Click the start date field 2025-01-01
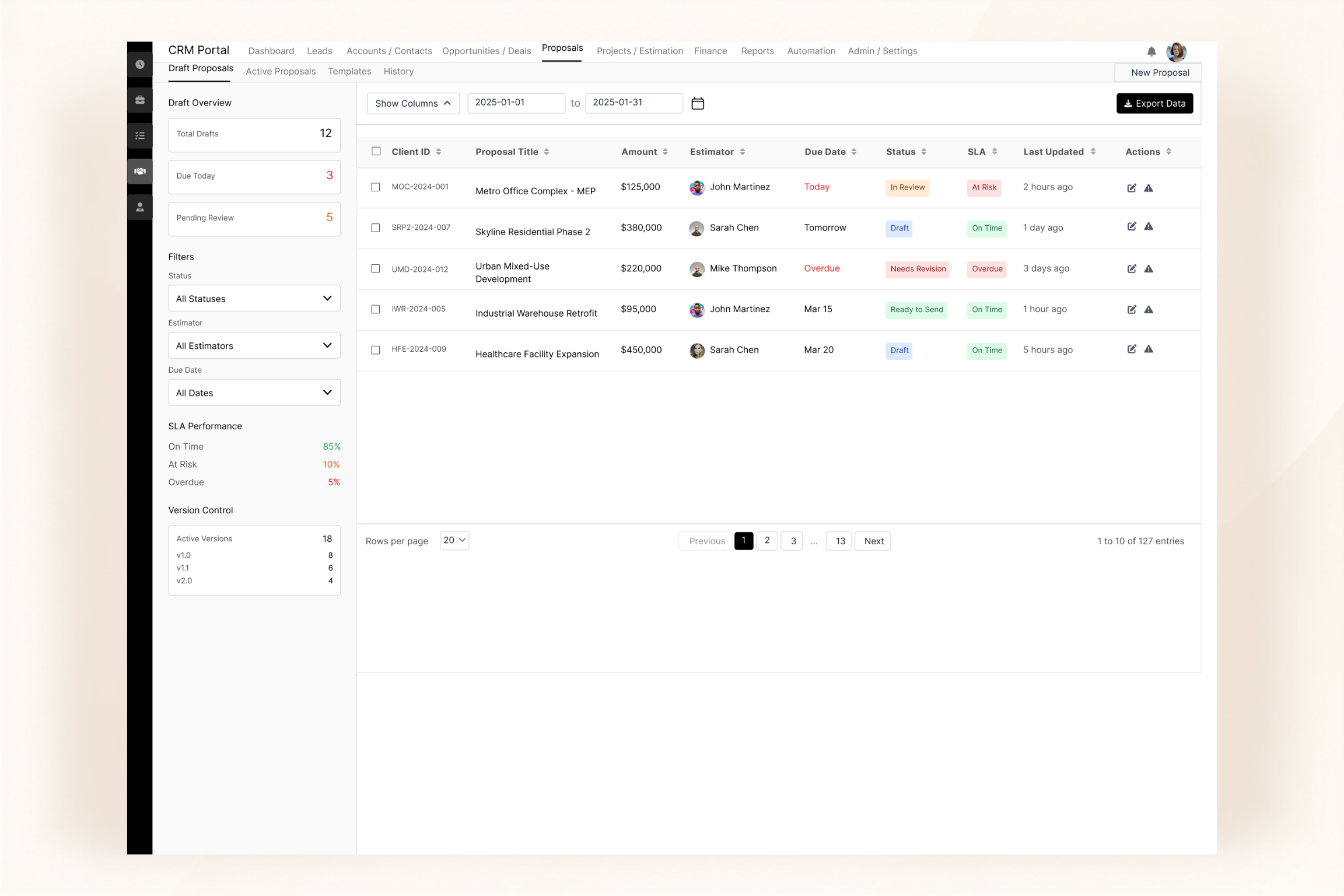 point(516,103)
